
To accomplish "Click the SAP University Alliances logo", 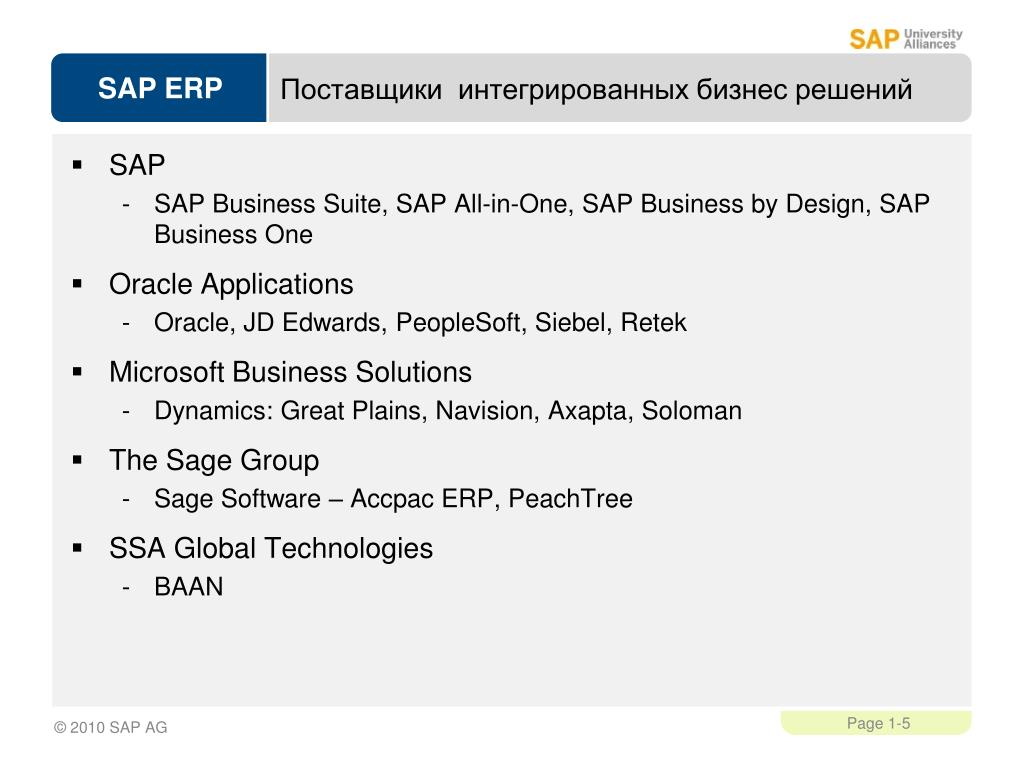I will [x=906, y=39].
